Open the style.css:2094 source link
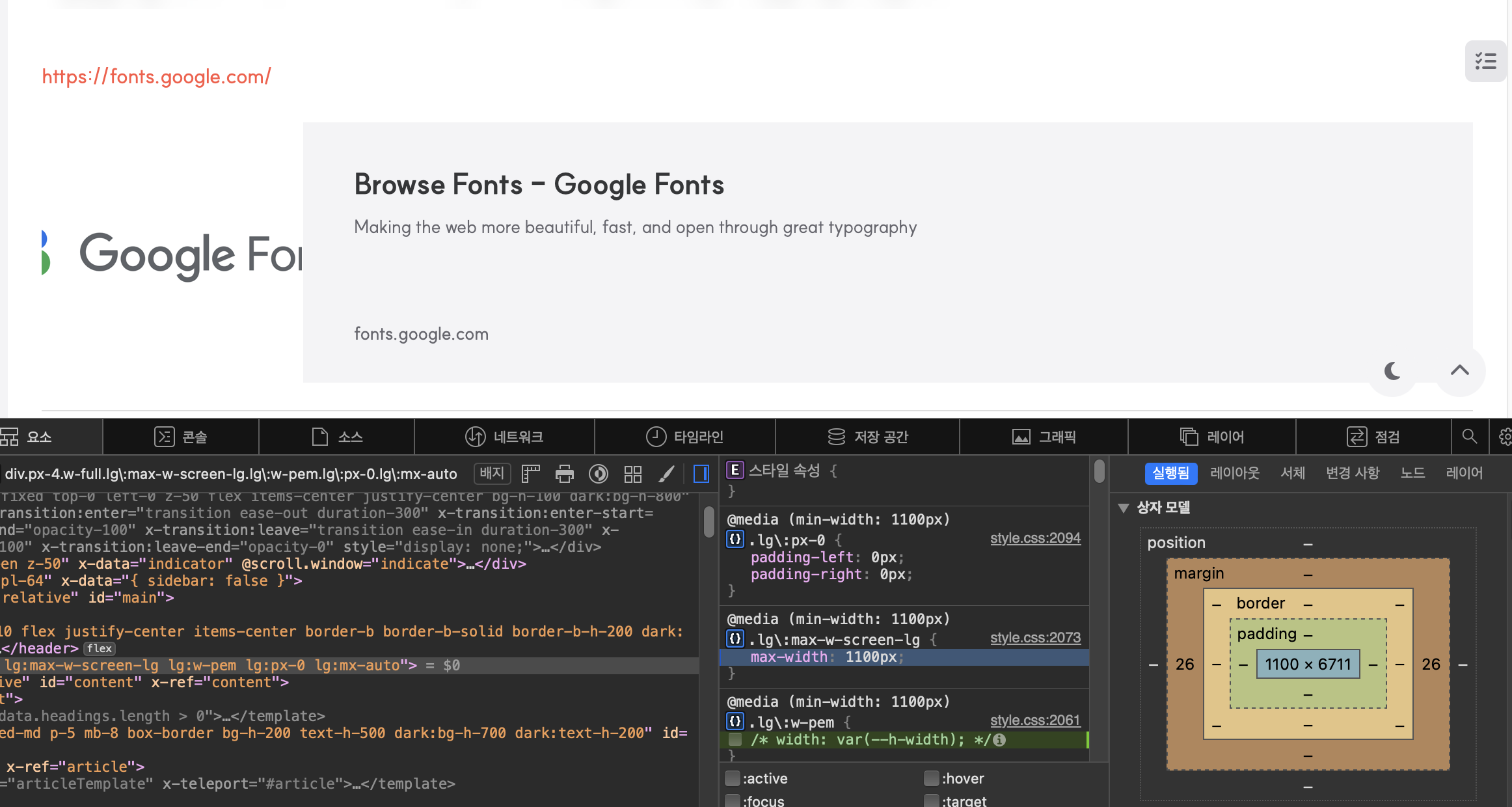 click(x=1034, y=538)
